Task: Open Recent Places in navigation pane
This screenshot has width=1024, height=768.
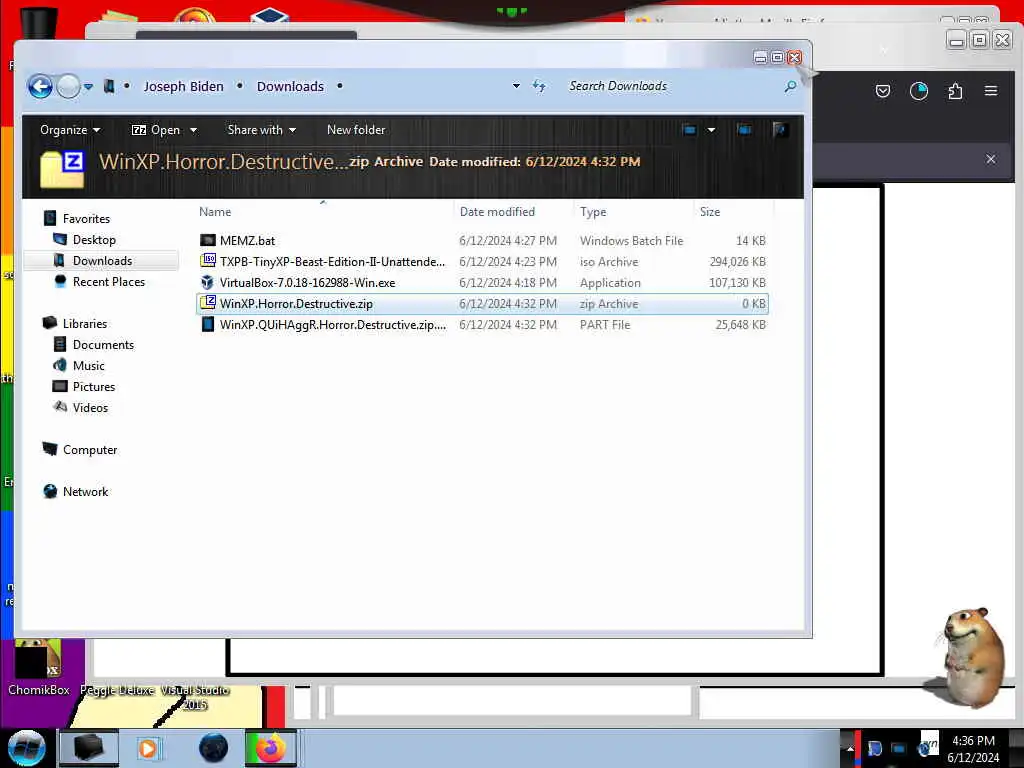Action: pos(108,281)
